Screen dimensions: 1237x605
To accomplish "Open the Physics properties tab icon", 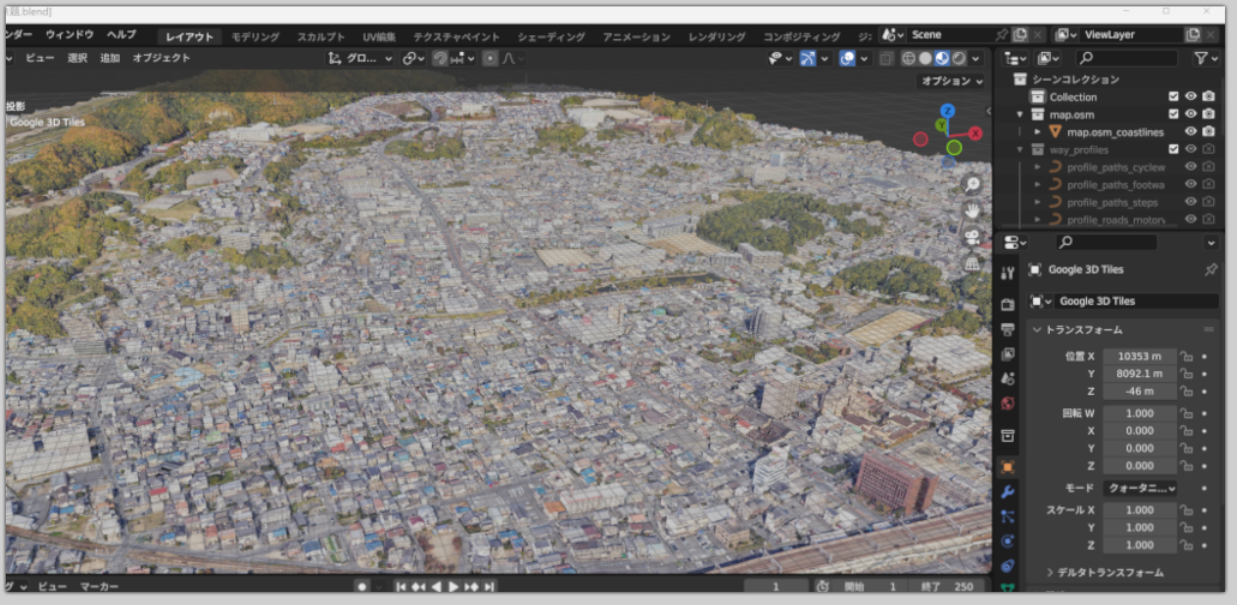I will [1007, 541].
